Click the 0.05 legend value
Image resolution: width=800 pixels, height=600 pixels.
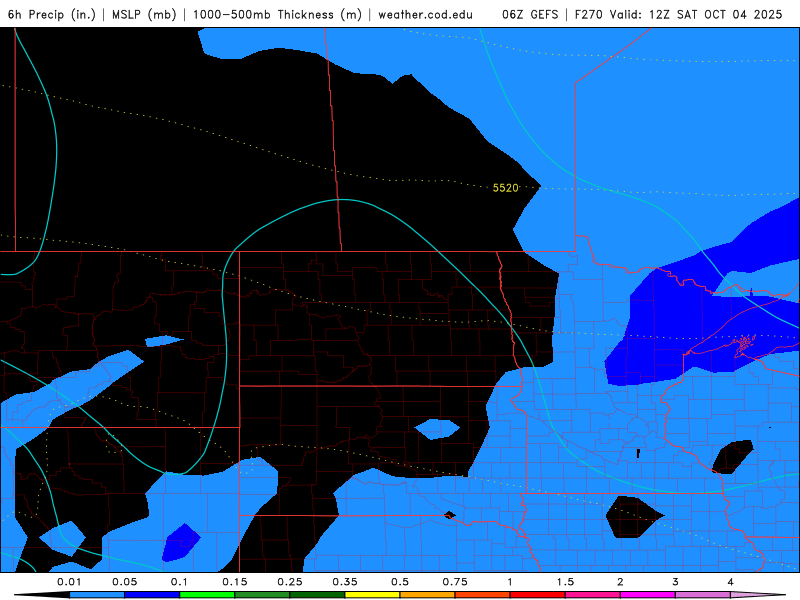point(124,582)
